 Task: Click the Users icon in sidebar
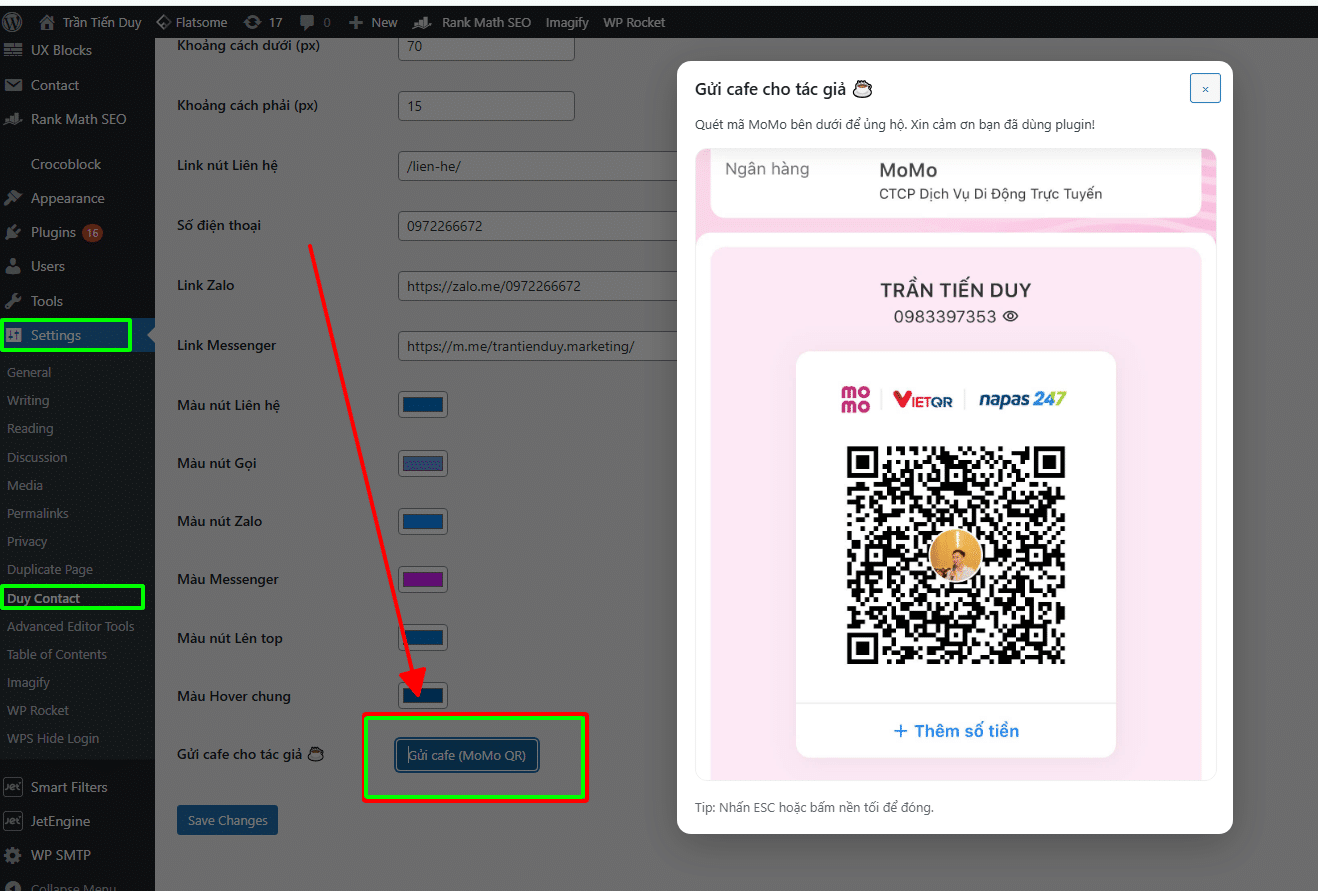(x=14, y=266)
